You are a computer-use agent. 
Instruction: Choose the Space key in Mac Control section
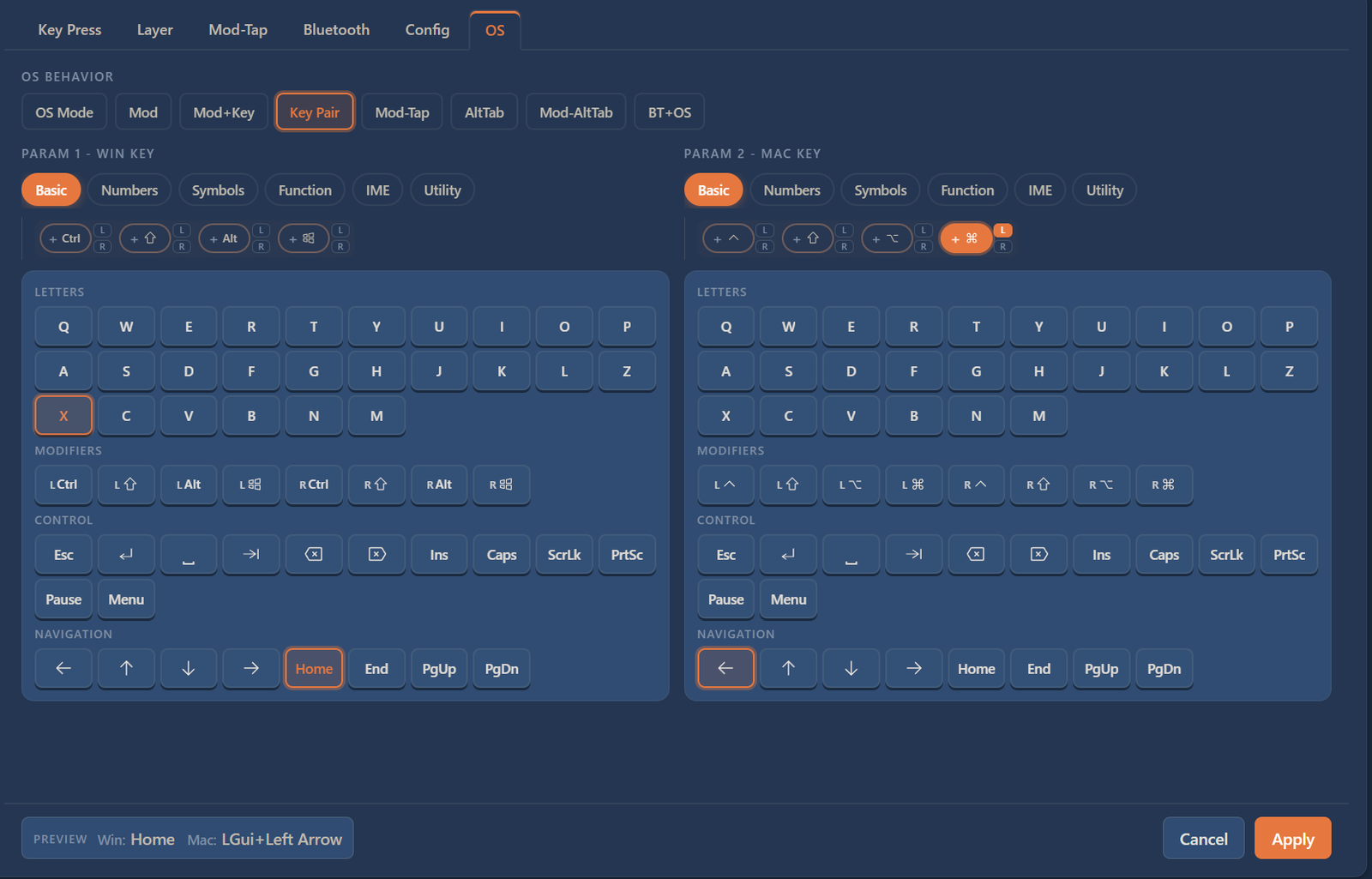pyautogui.click(x=851, y=555)
